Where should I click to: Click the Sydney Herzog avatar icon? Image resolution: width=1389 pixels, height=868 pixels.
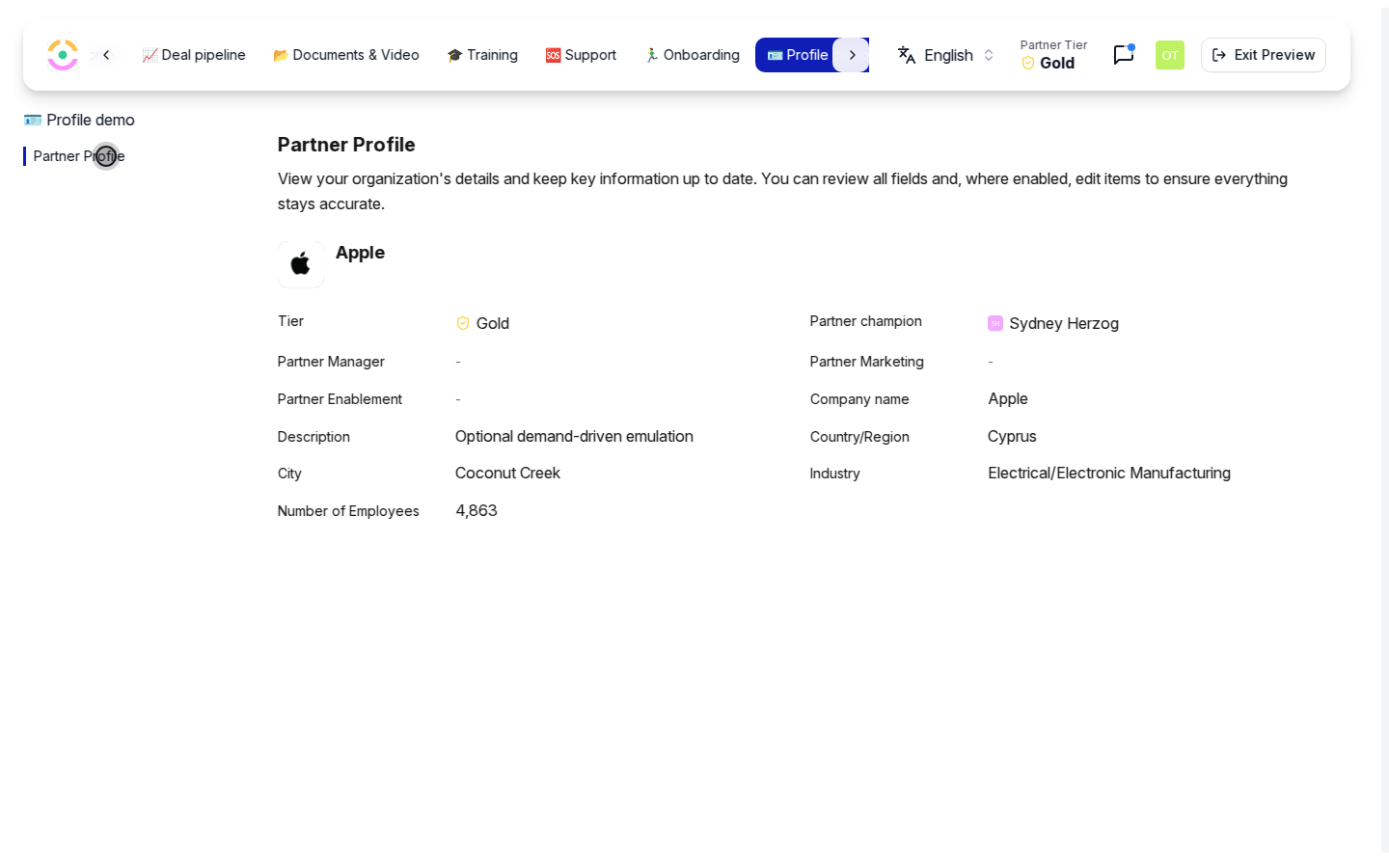point(995,323)
